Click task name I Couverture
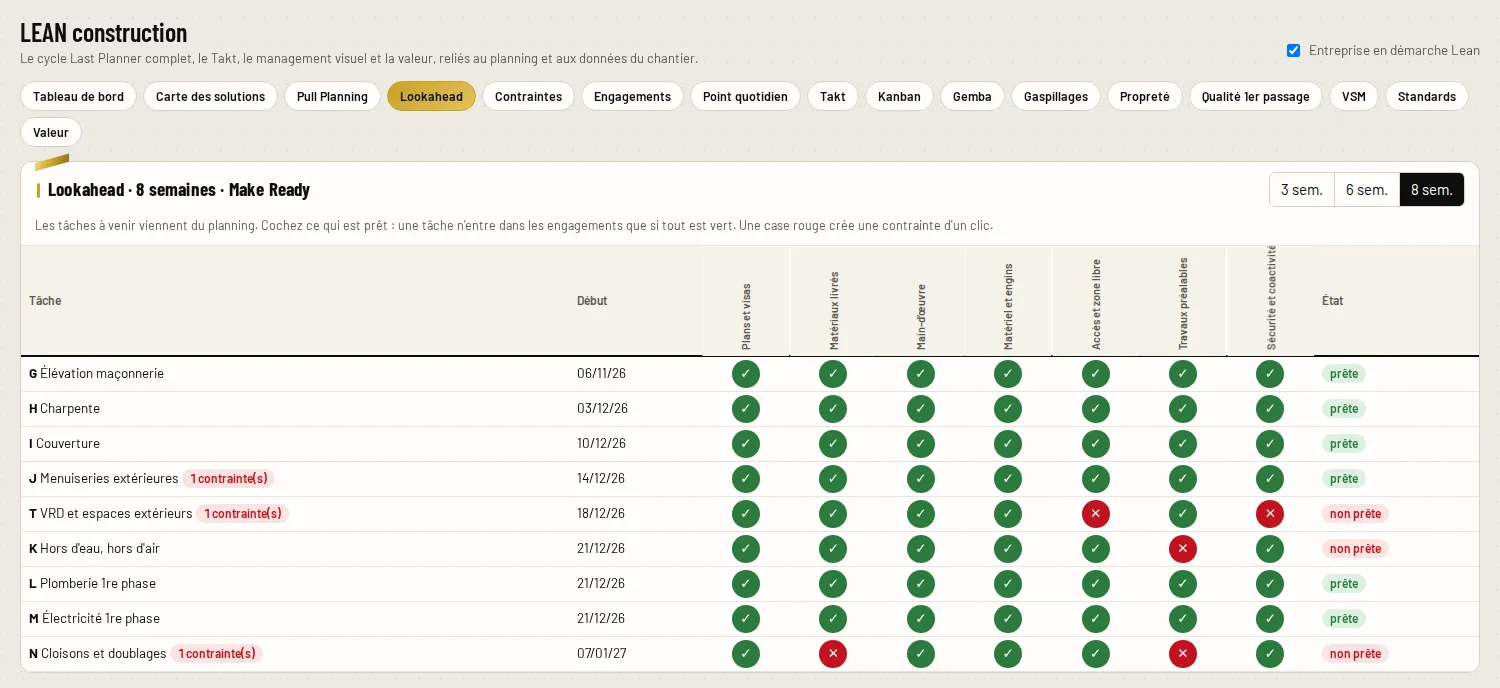 64,444
